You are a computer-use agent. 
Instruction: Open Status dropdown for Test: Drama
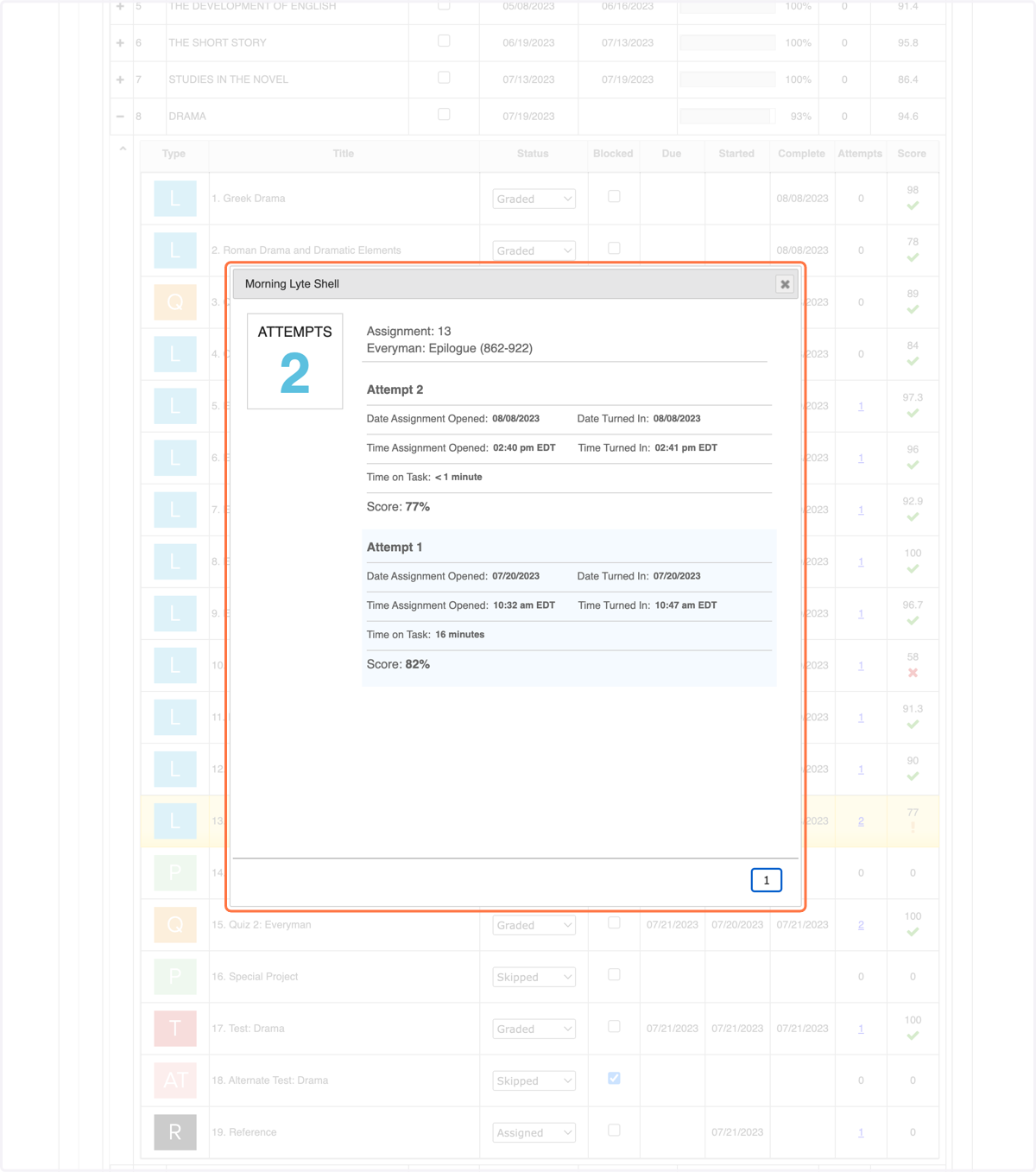[534, 1029]
